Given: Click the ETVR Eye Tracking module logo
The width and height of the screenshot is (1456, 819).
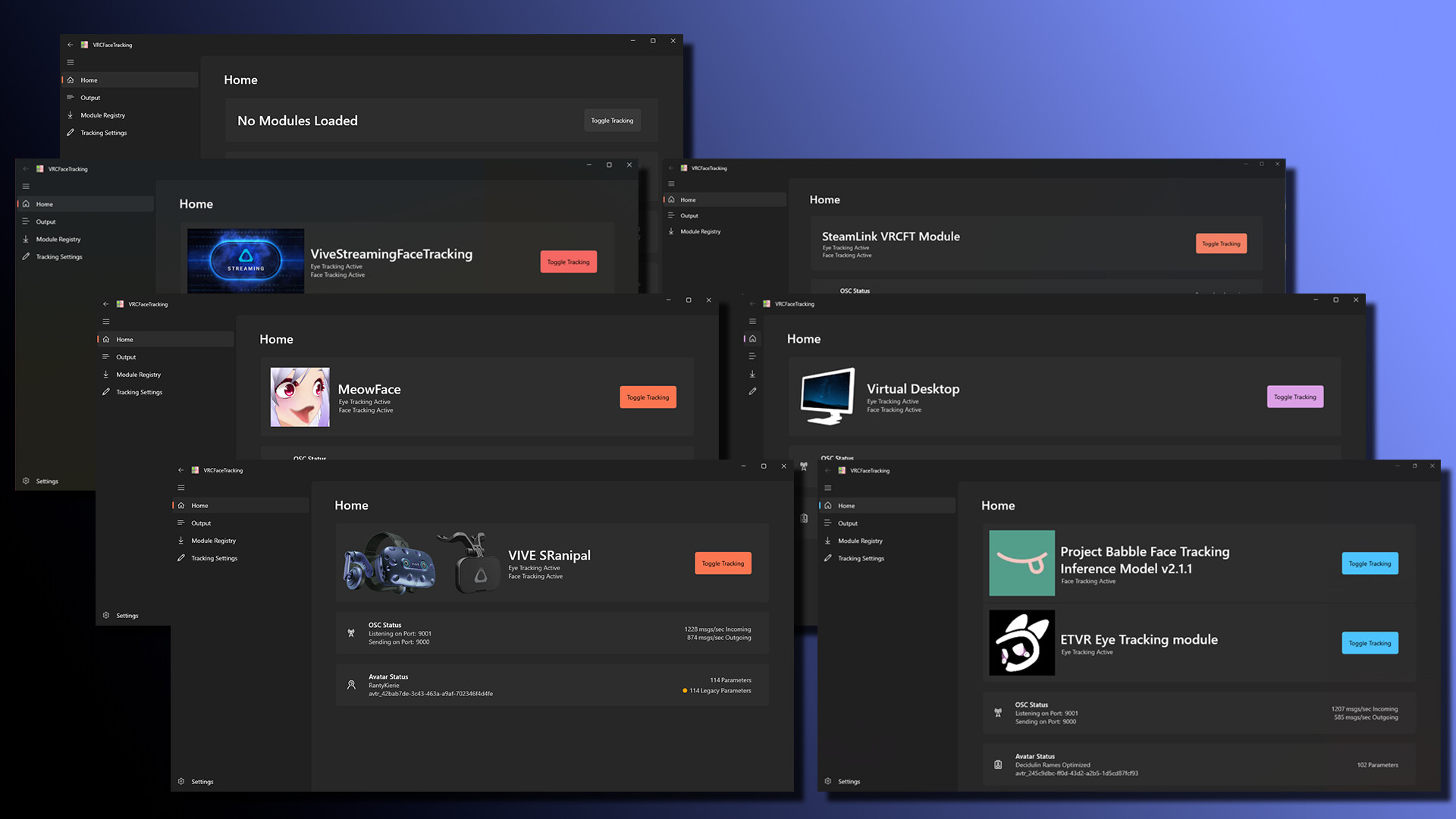Looking at the screenshot, I should (1021, 642).
